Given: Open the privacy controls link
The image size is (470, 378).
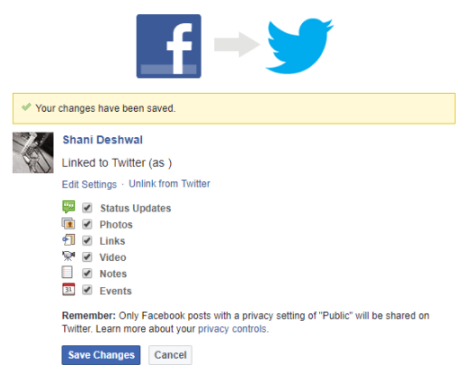Looking at the screenshot, I should (x=233, y=329).
